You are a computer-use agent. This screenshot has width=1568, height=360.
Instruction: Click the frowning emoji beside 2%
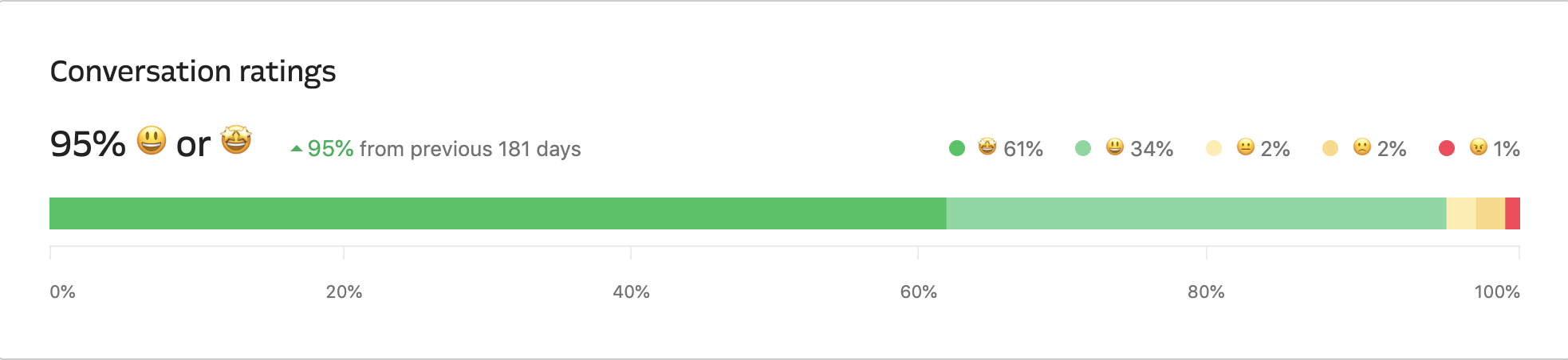click(1362, 147)
